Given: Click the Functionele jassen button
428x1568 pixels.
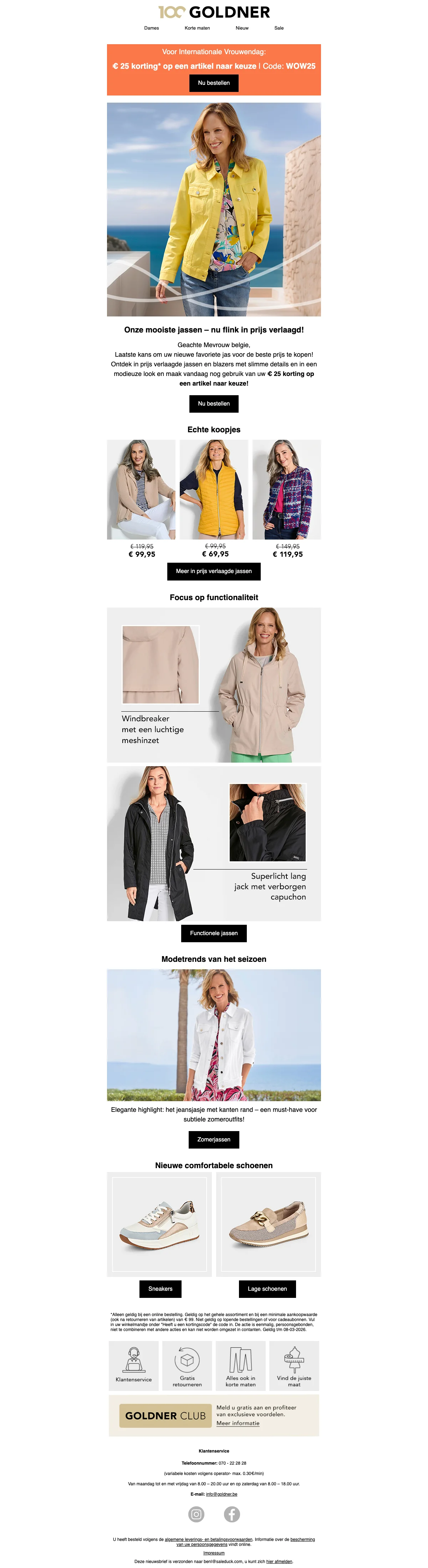Looking at the screenshot, I should click(x=214, y=933).
